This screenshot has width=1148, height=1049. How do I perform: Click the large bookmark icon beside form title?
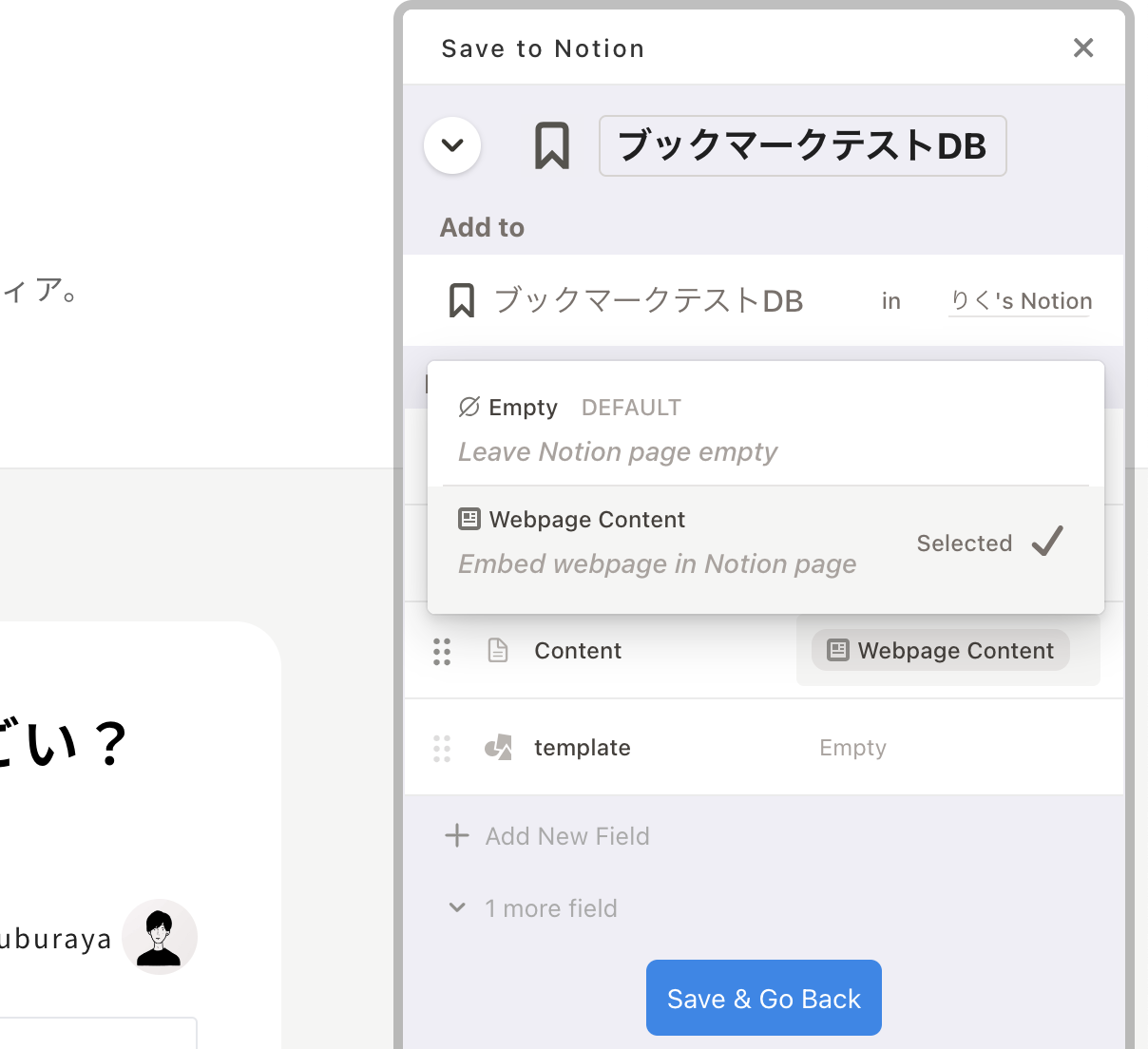551,145
